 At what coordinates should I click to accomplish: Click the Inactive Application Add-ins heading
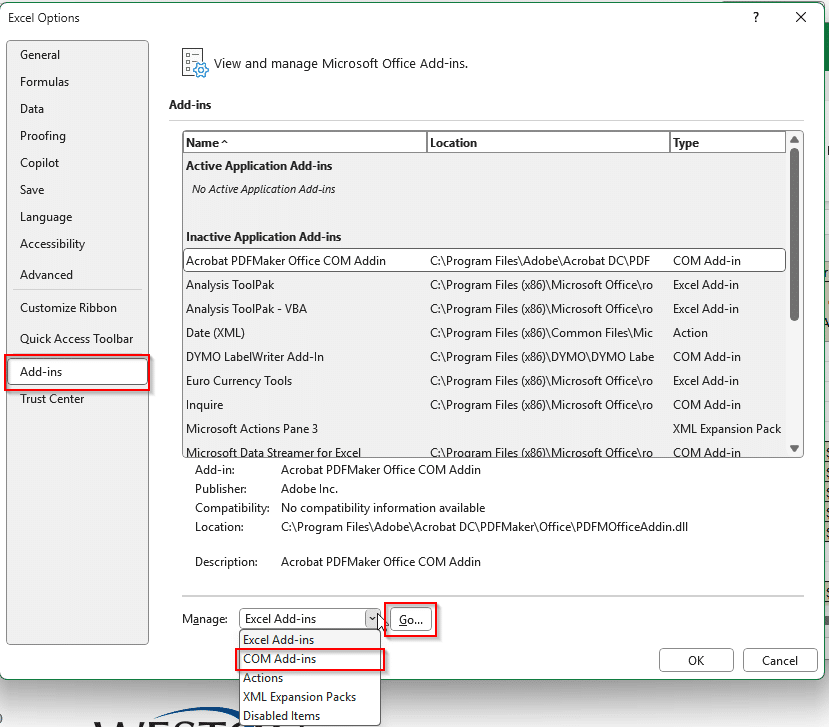263,237
